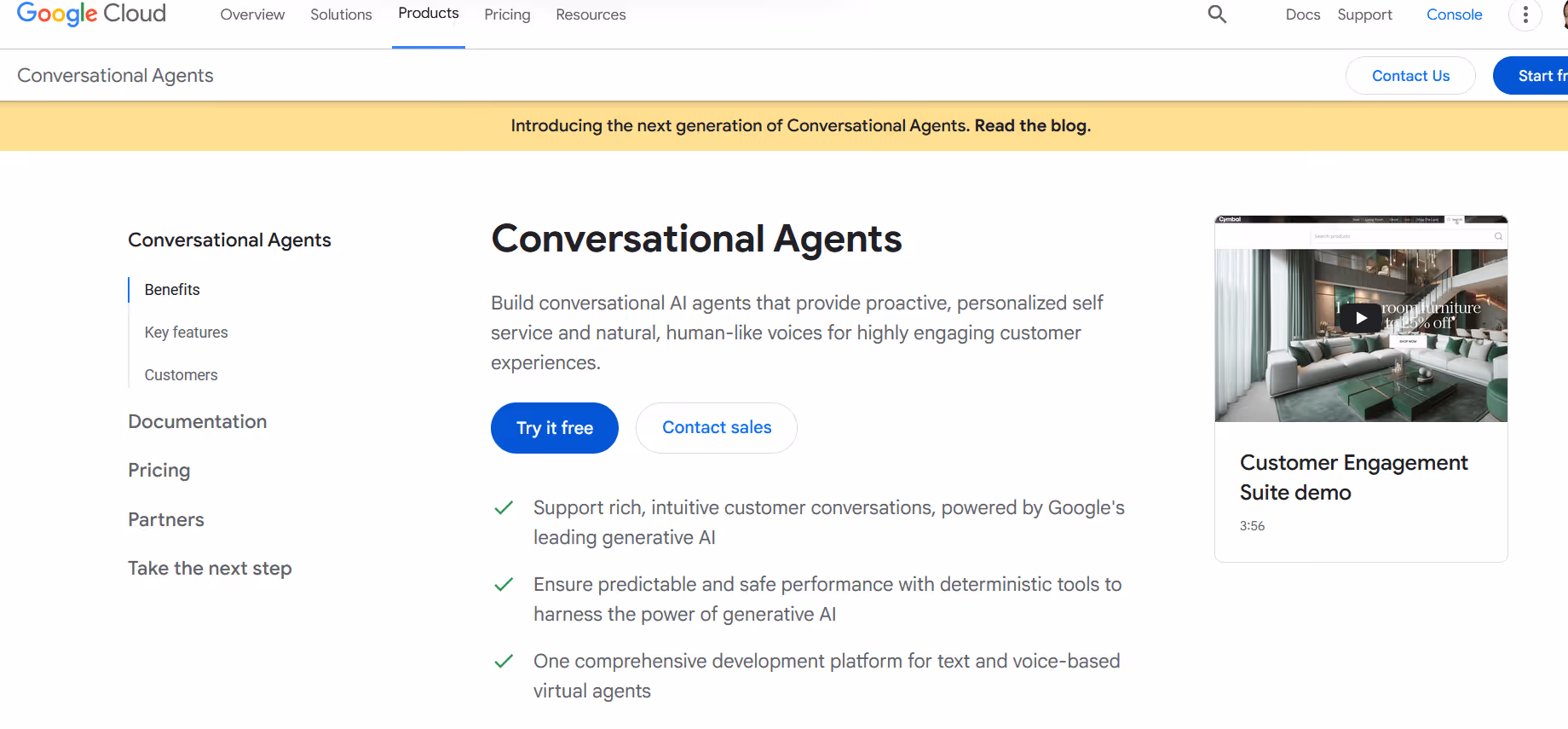Select the text 'One comprehensive development platform'

click(x=718, y=662)
